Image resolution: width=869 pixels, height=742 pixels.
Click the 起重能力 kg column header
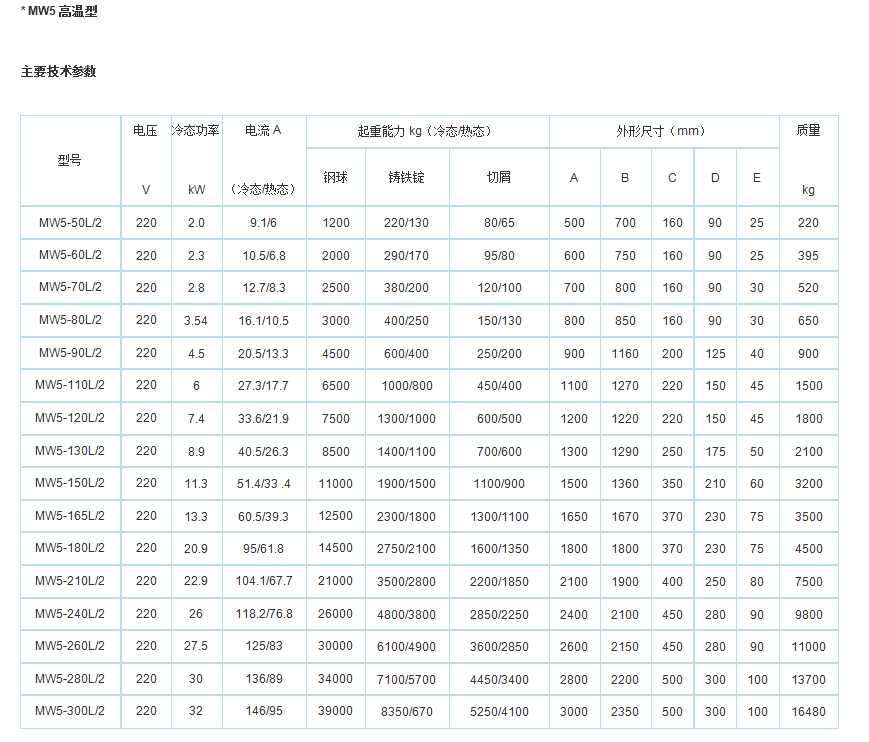(x=427, y=131)
